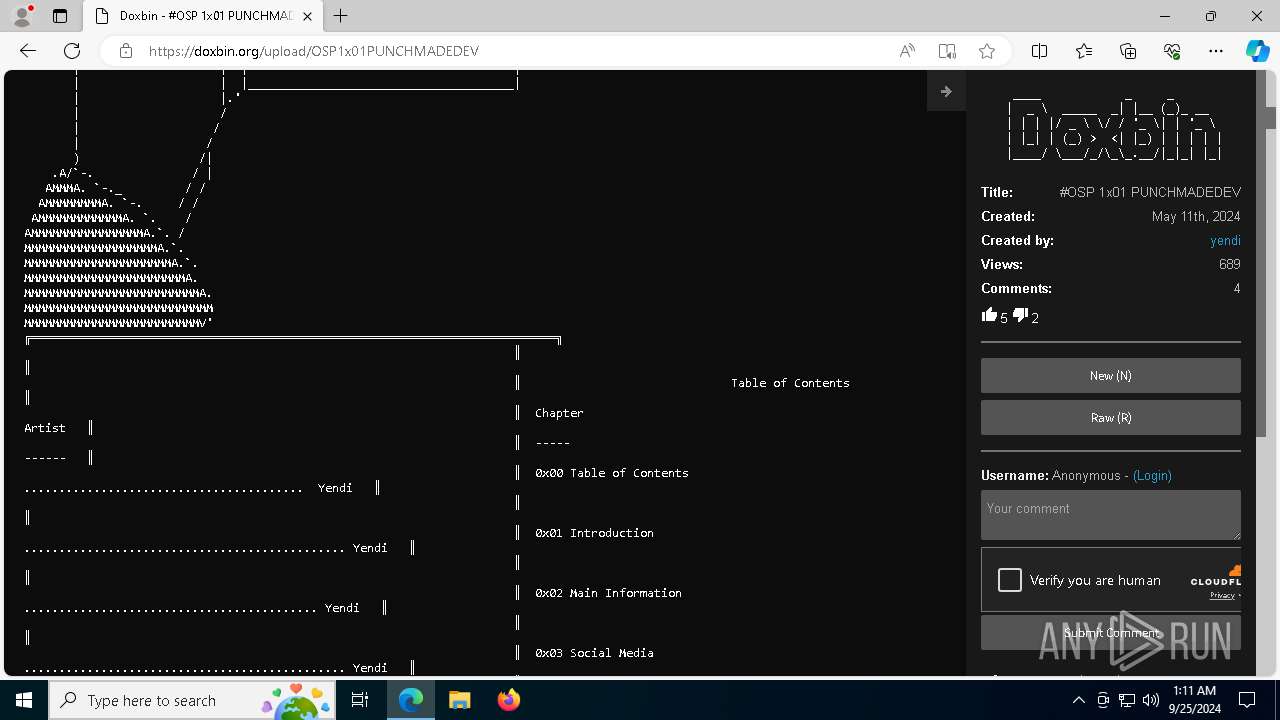Add this page to favorites
Viewport: 1280px width, 720px height.
pyautogui.click(x=987, y=51)
